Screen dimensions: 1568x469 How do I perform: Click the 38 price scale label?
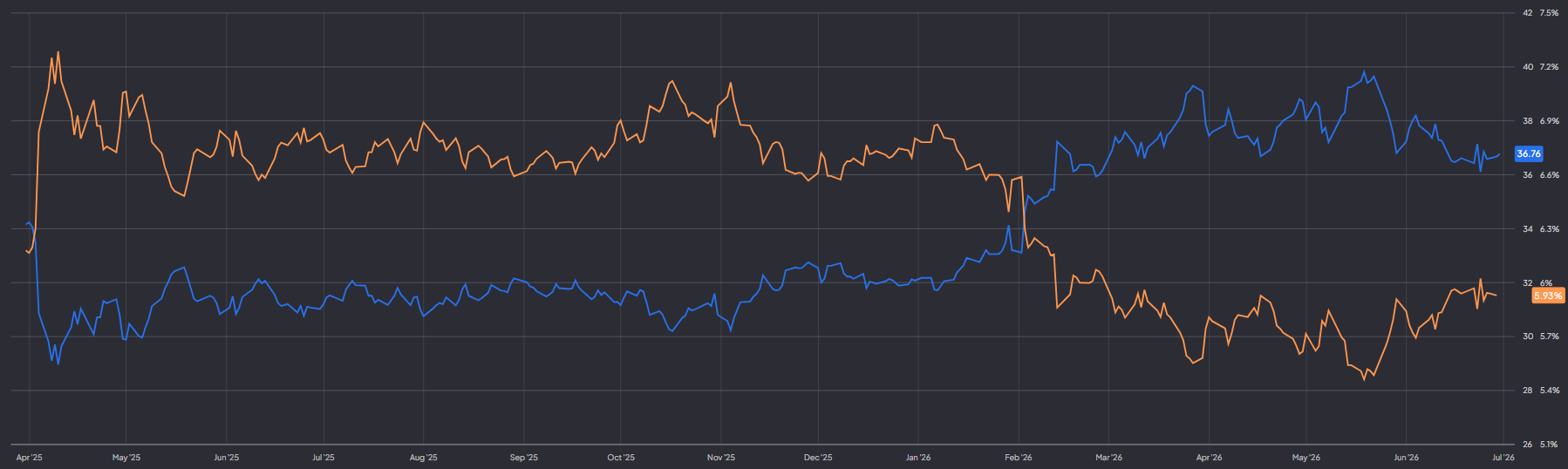pyautogui.click(x=1527, y=121)
